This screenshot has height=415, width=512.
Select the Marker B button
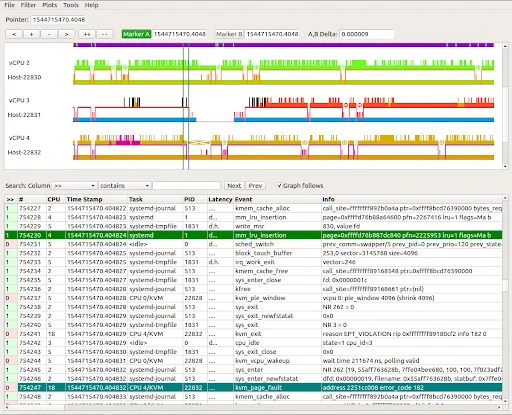point(229,34)
